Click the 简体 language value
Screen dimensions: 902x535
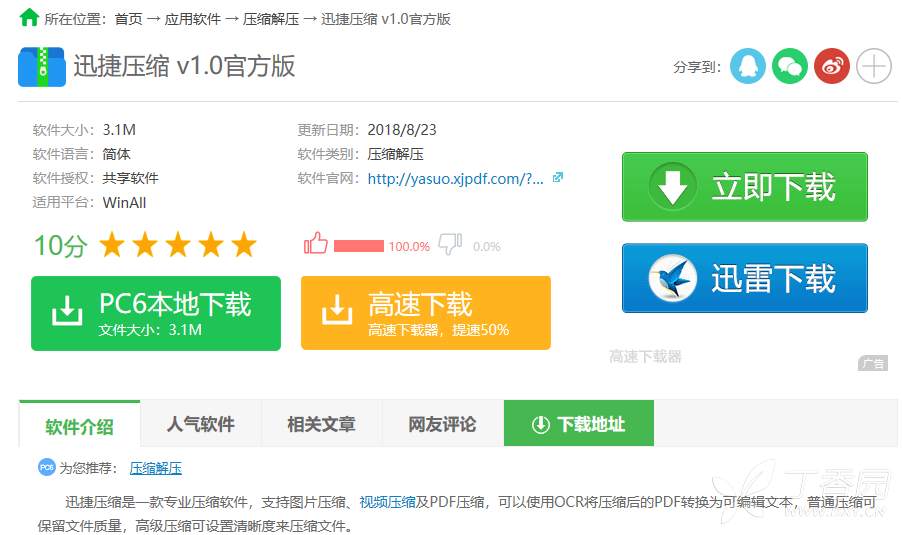click(116, 154)
